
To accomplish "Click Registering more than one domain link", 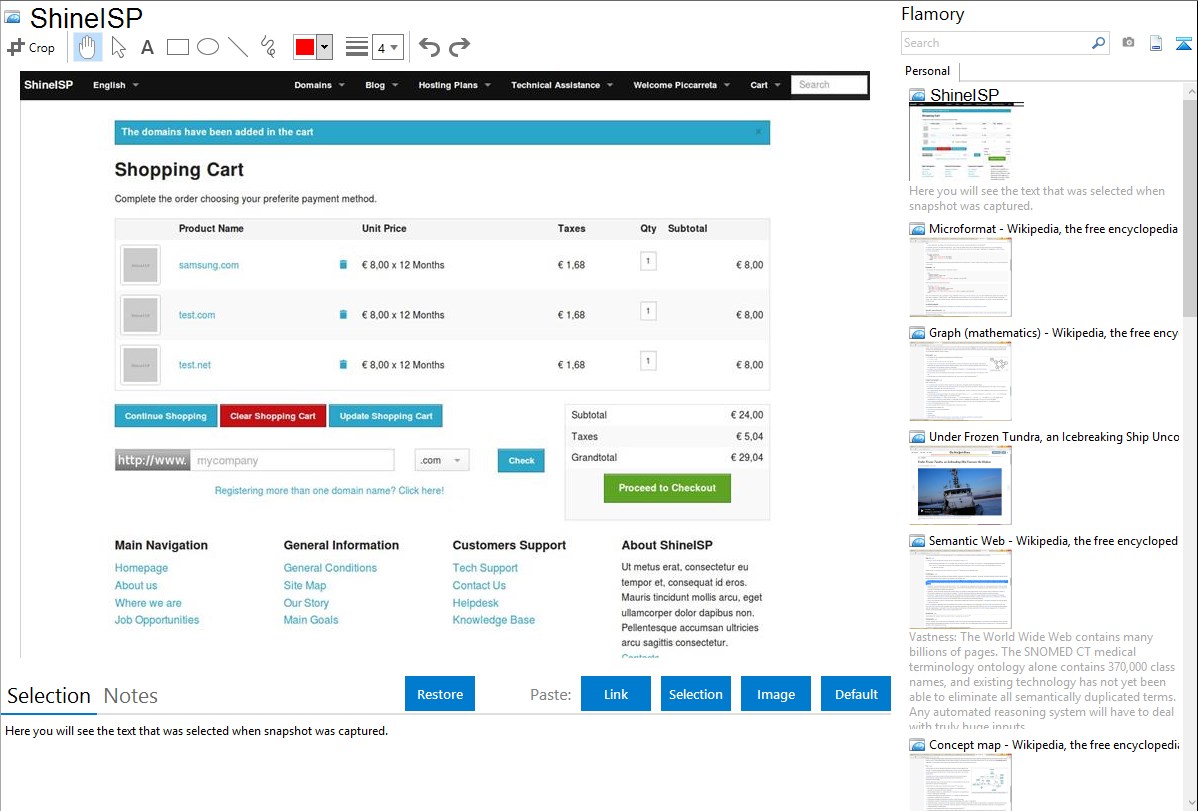I will point(329,491).
